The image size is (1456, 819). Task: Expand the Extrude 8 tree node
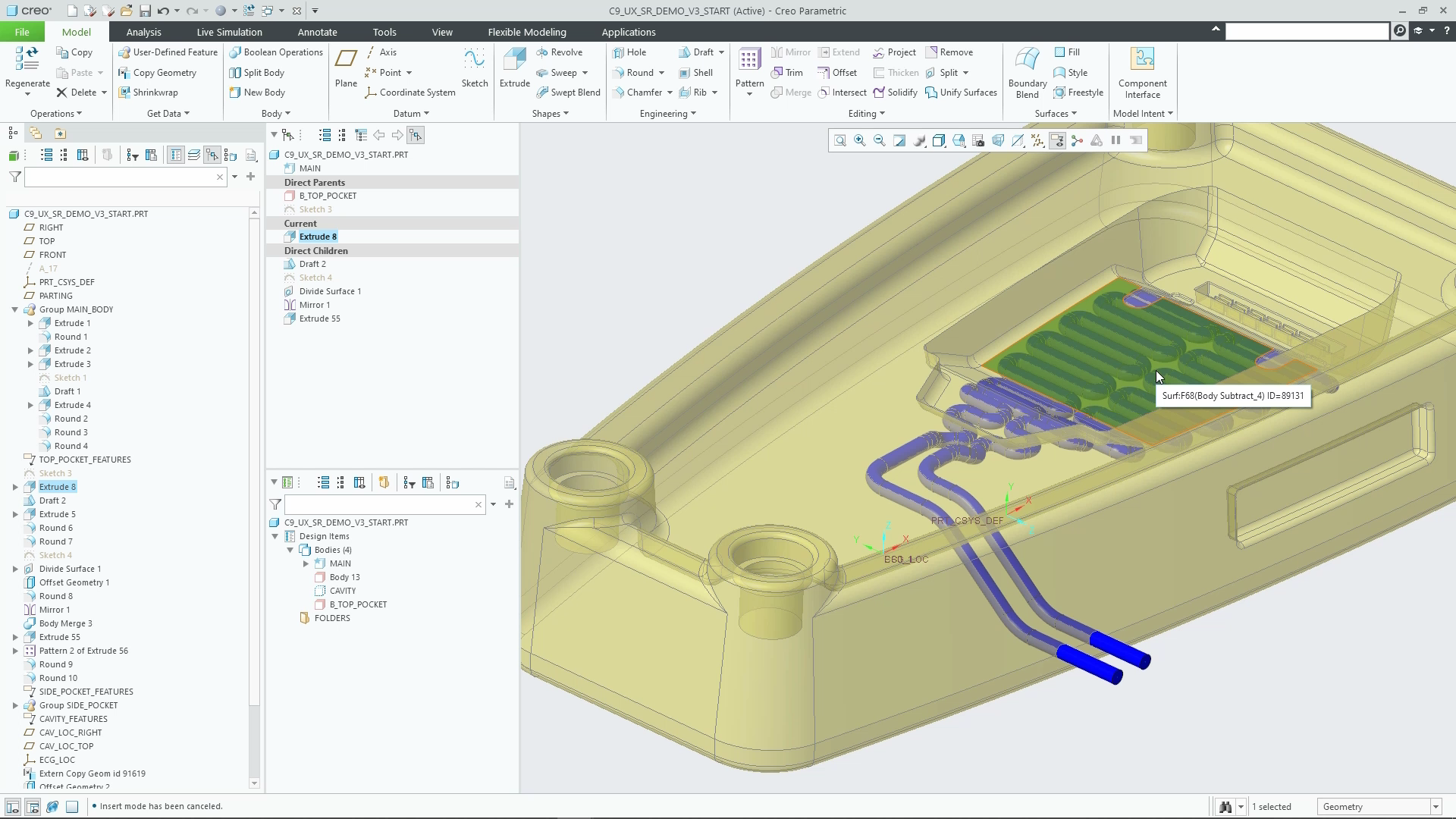click(x=15, y=487)
